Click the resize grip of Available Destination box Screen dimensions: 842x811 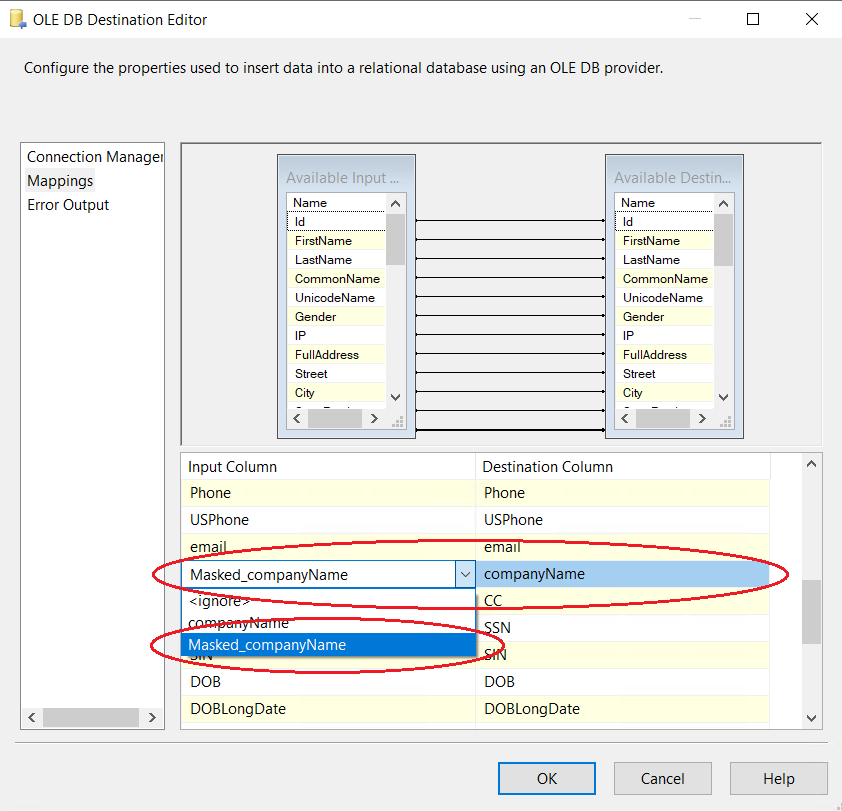(x=726, y=422)
